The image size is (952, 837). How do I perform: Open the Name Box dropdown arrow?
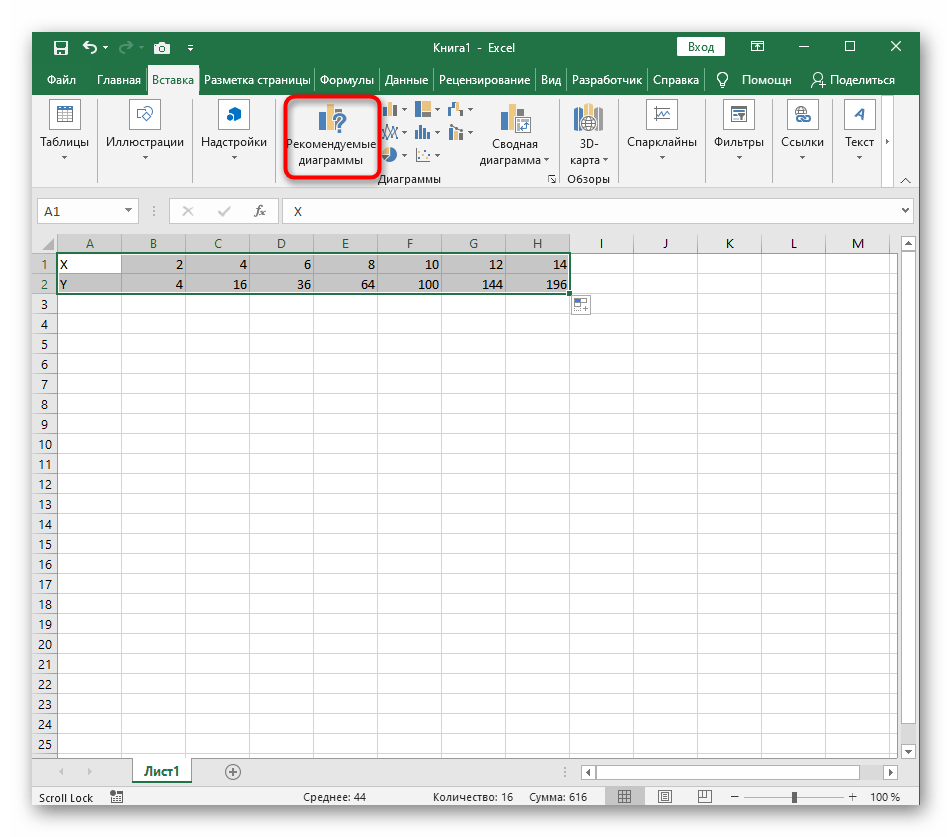(x=128, y=211)
